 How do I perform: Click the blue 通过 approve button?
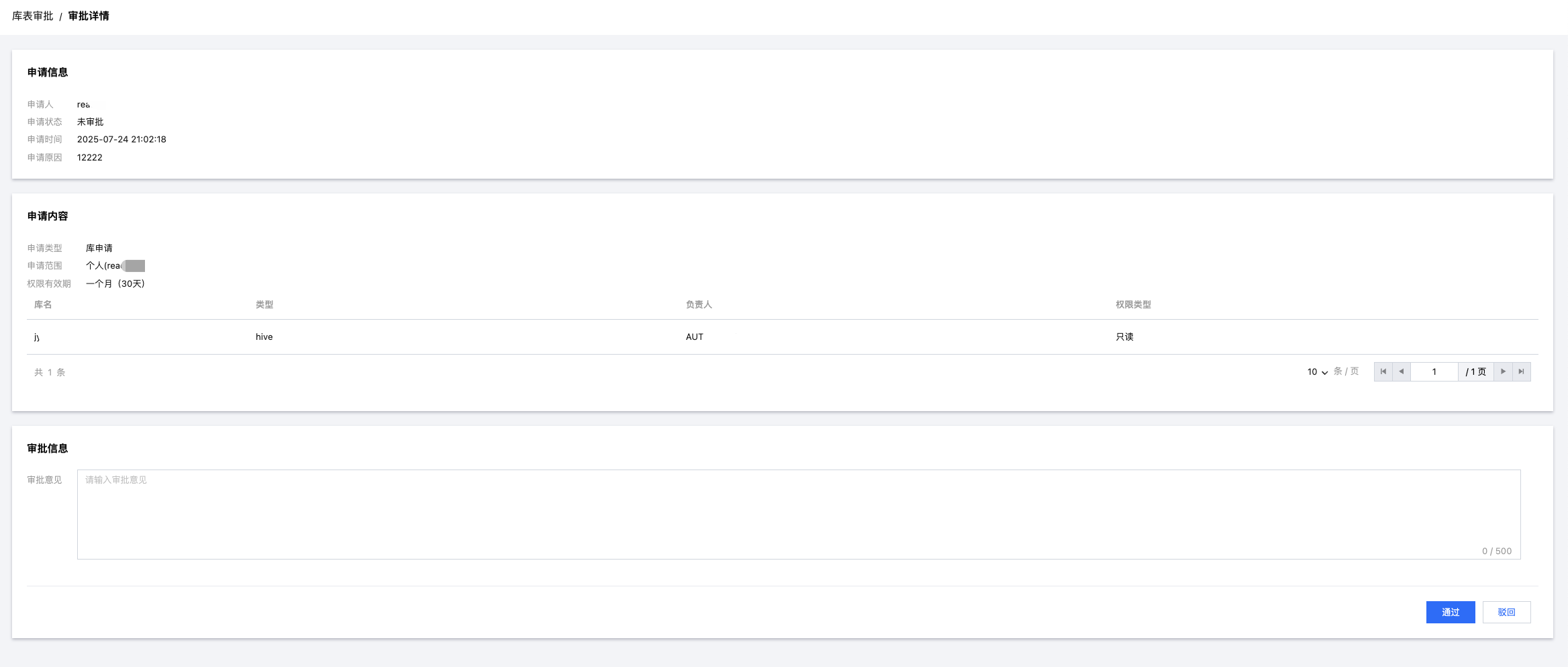pyautogui.click(x=1450, y=612)
